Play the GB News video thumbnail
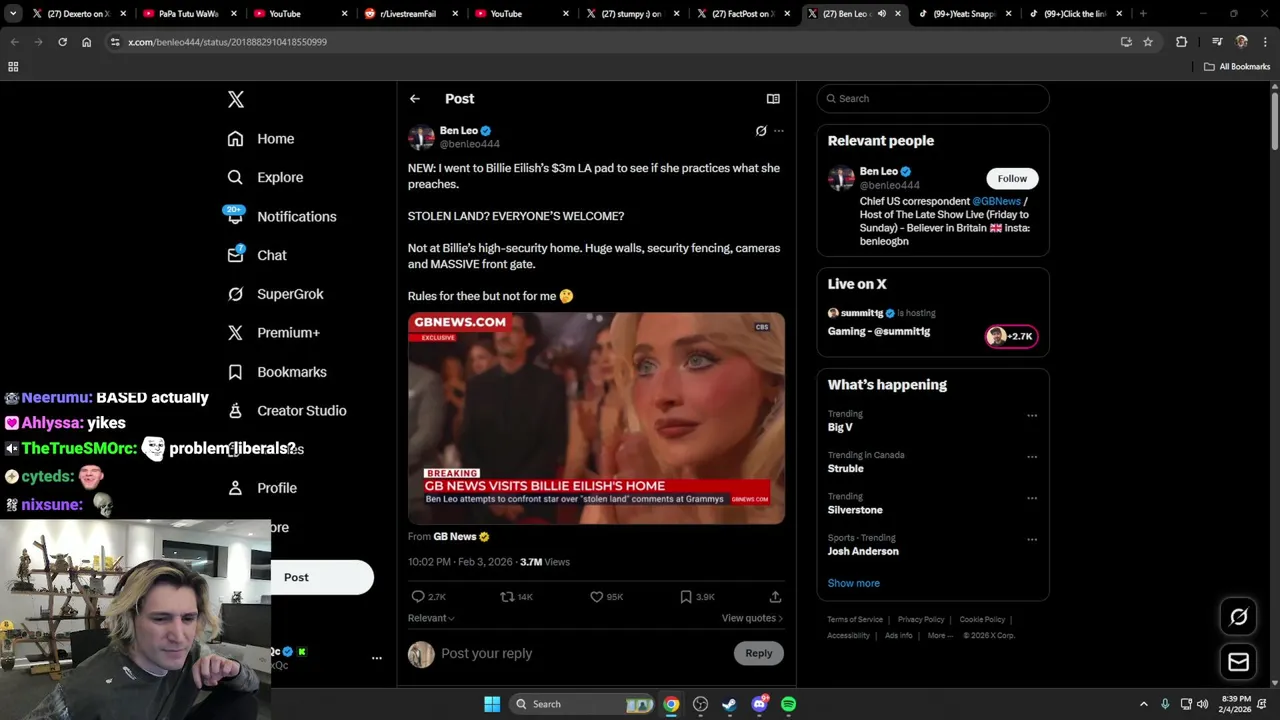Screen dimensions: 1280x720 596,418
